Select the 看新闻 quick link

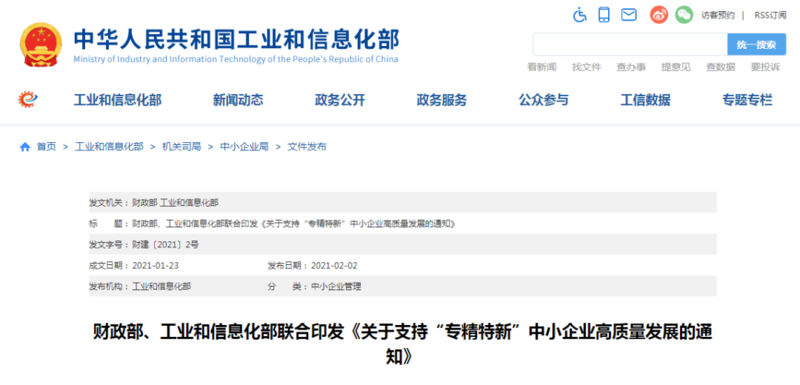point(541,67)
